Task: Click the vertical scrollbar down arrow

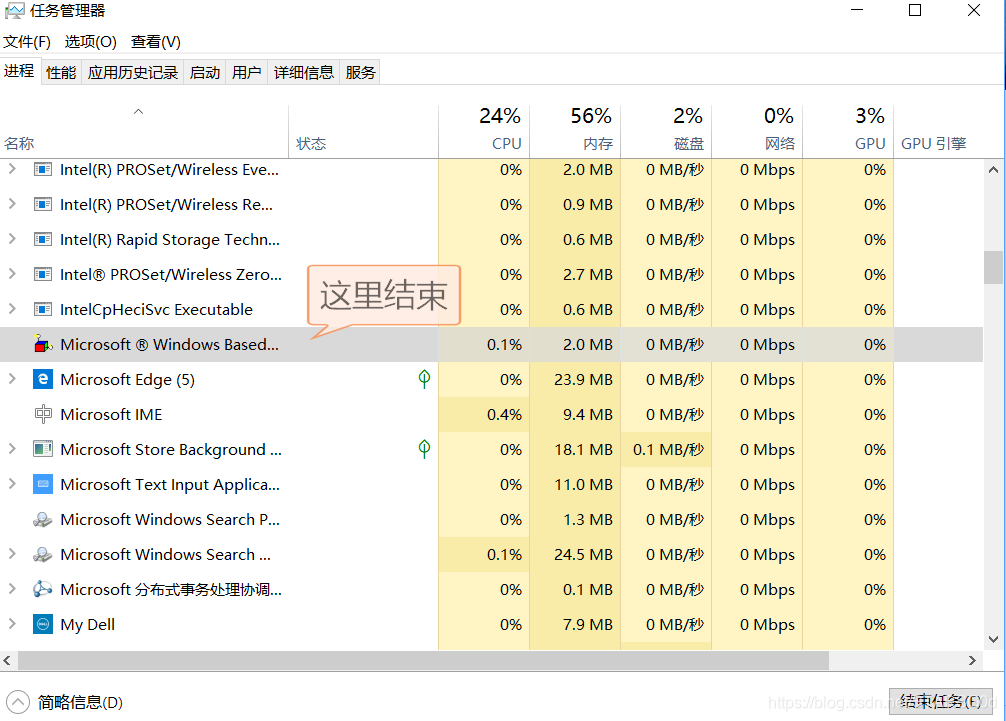Action: click(993, 640)
